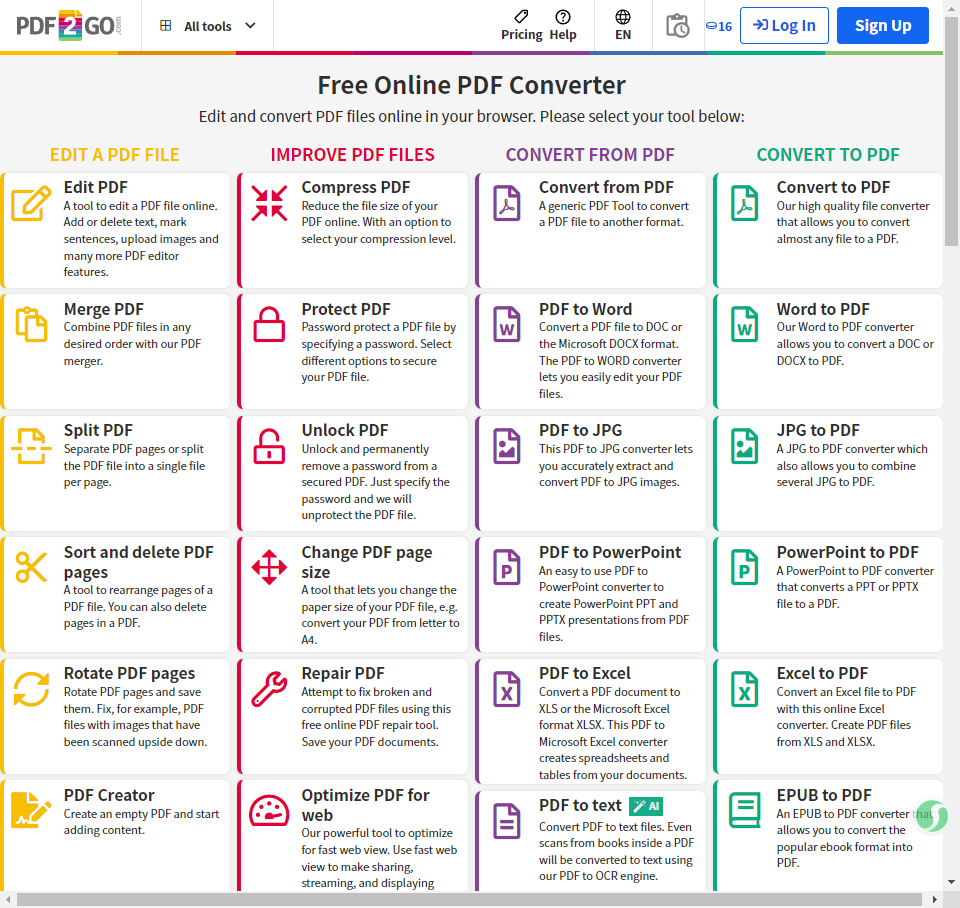This screenshot has height=908, width=960.
Task: Click the Rotate PDF pages arrows icon
Action: [31, 689]
